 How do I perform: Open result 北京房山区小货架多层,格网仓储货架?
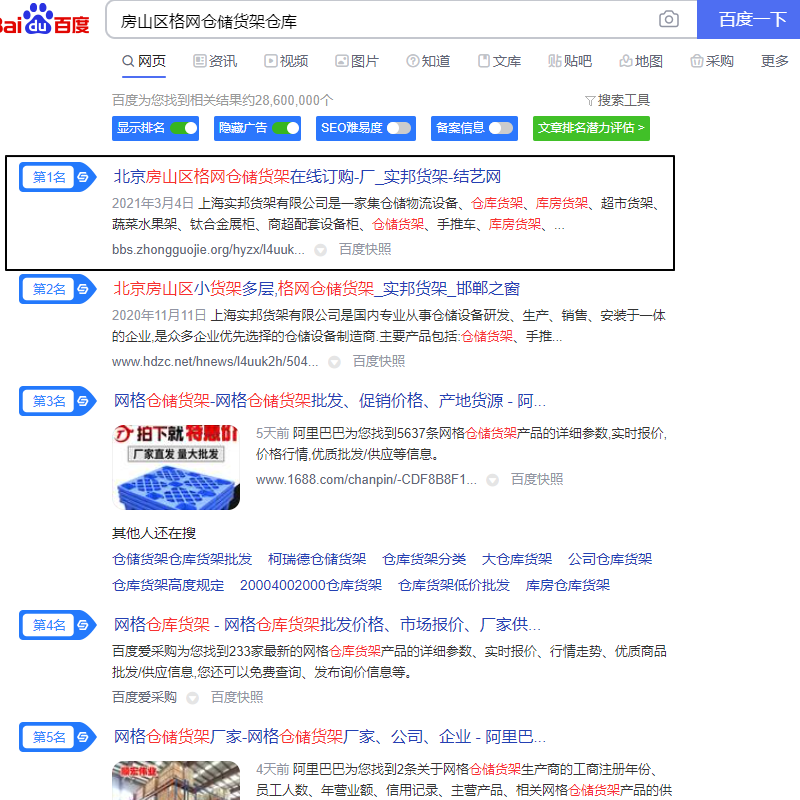click(316, 289)
